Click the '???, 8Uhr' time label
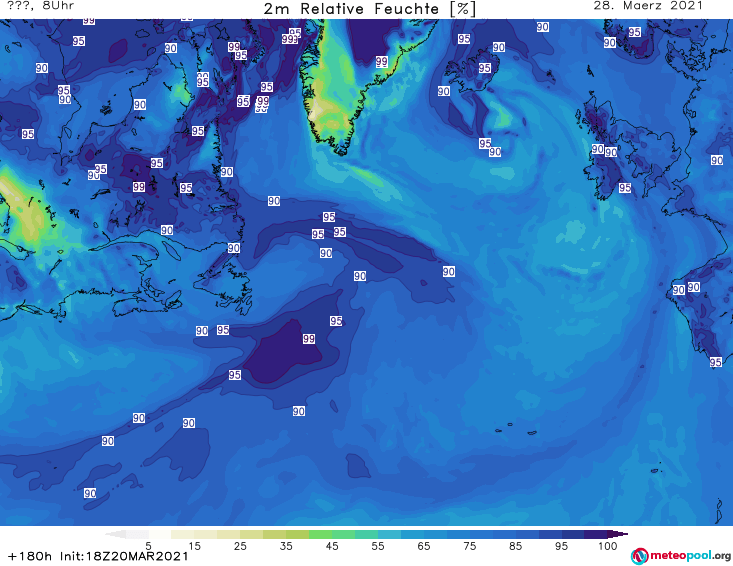The width and height of the screenshot is (733, 566). [41, 6]
